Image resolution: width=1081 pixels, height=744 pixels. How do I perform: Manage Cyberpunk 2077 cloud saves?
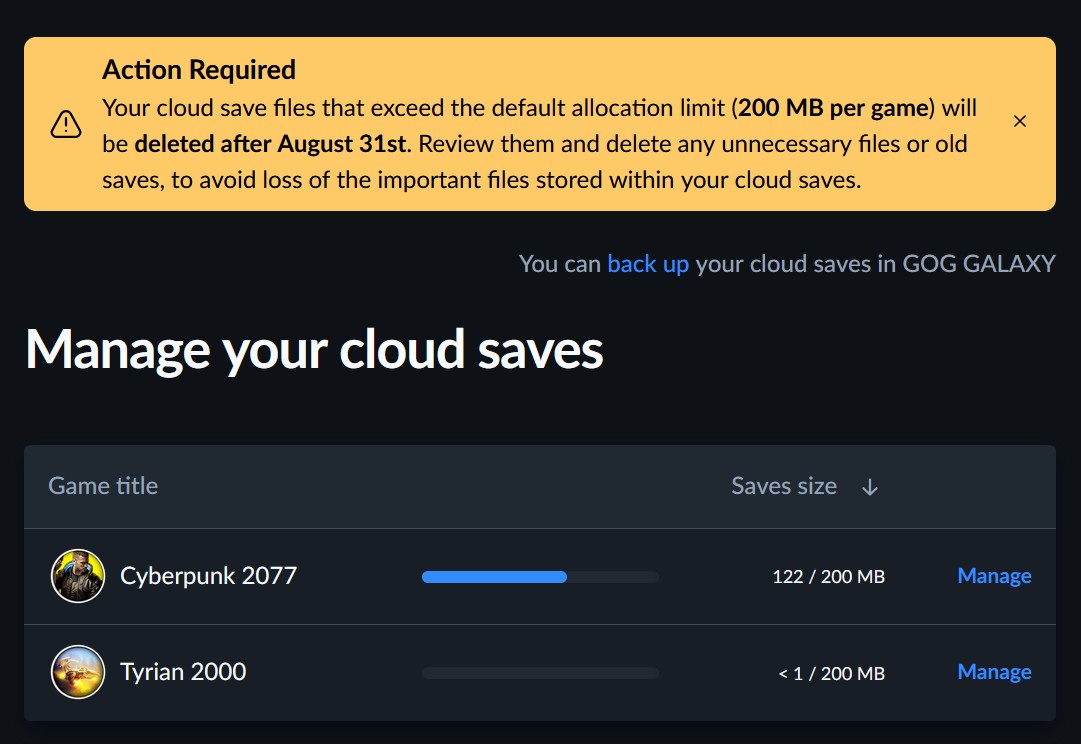coord(994,576)
